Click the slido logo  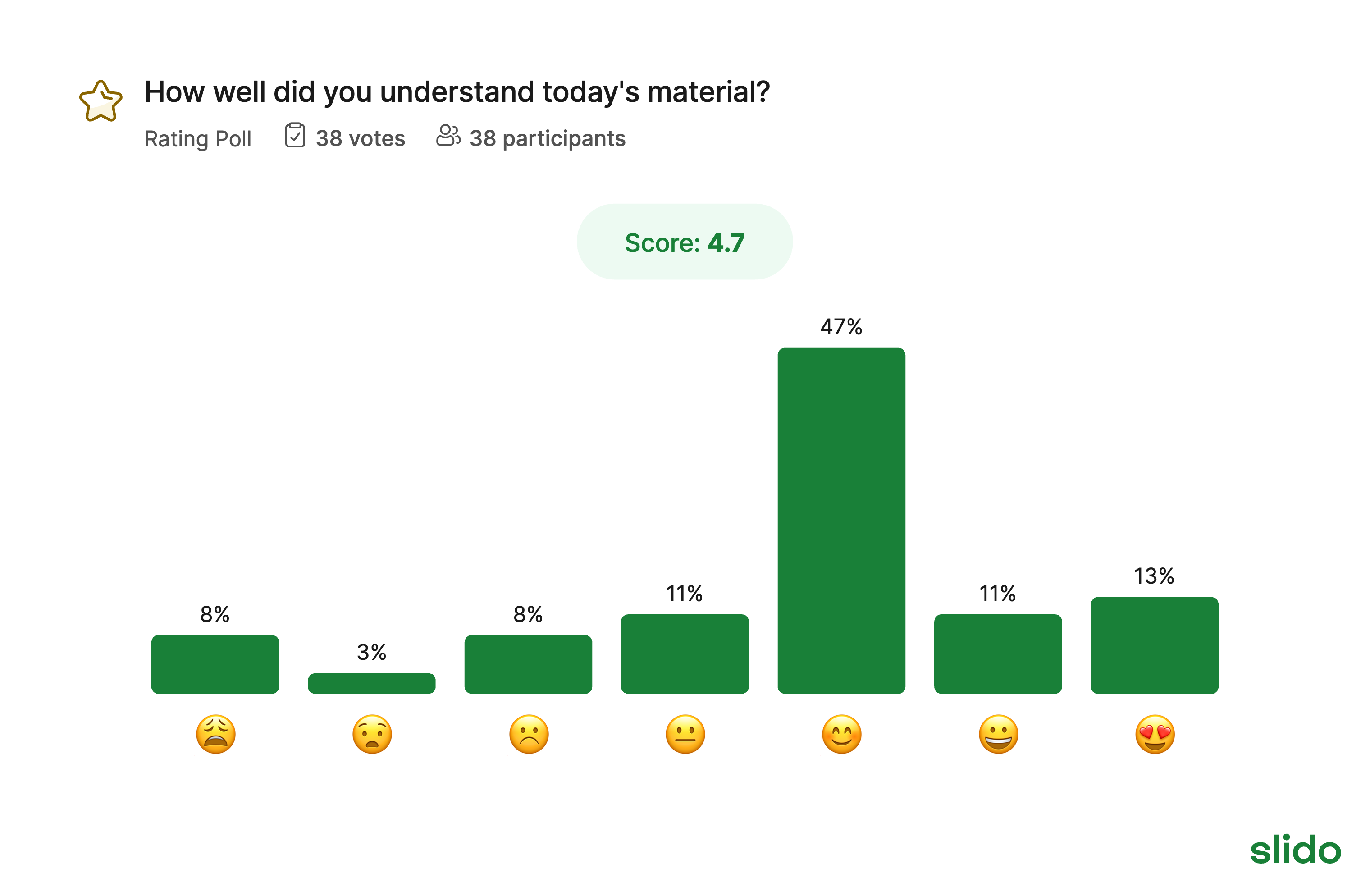pos(1295,850)
